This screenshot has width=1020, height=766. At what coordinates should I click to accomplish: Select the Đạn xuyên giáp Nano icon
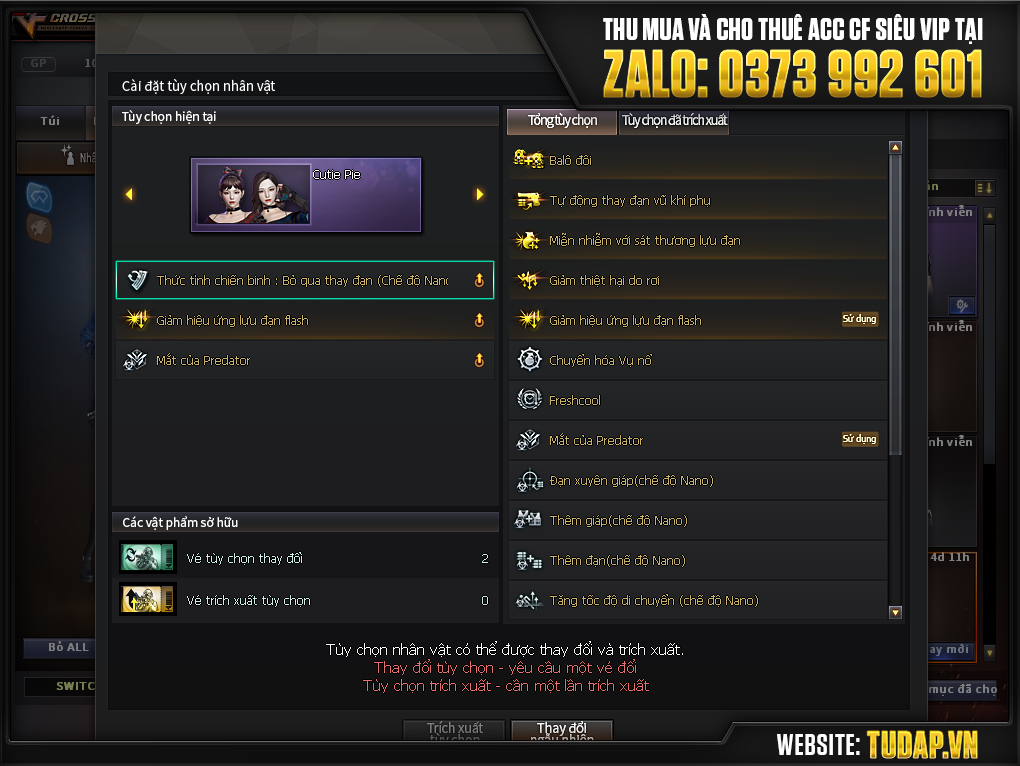tap(529, 481)
